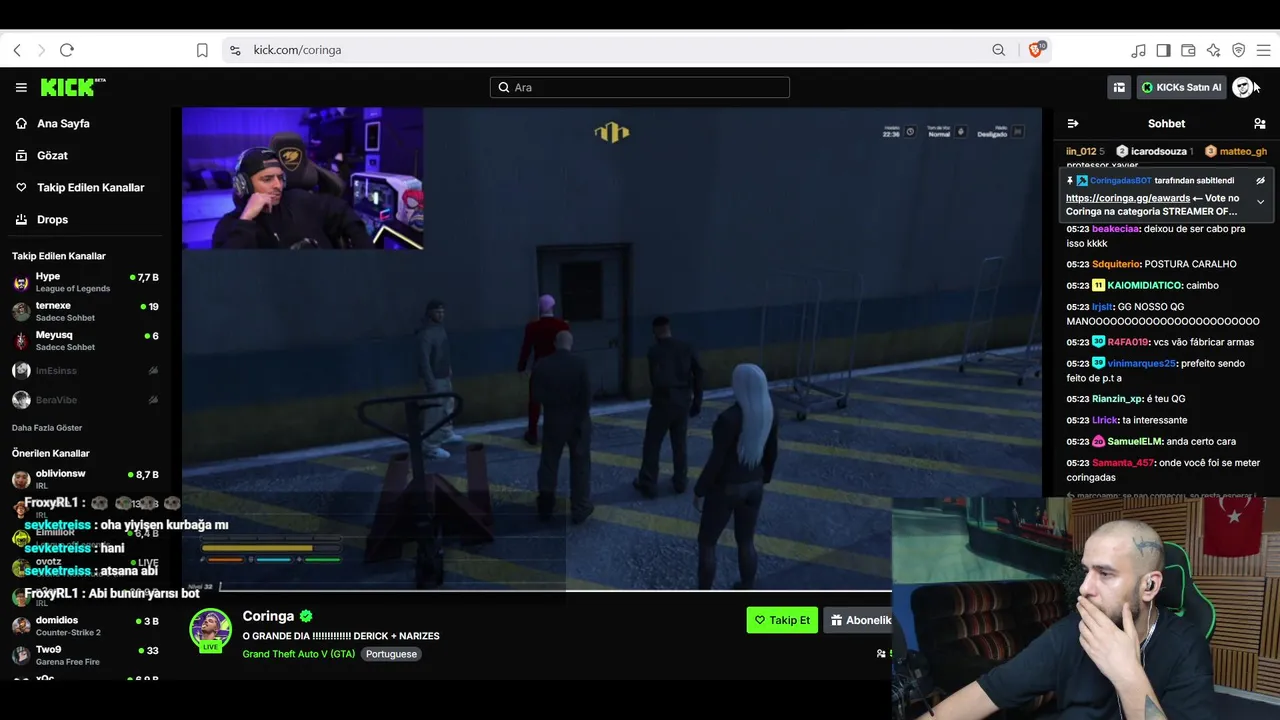Click the Coringa stream video player
Image resolution: width=1280 pixels, height=720 pixels.
612,350
